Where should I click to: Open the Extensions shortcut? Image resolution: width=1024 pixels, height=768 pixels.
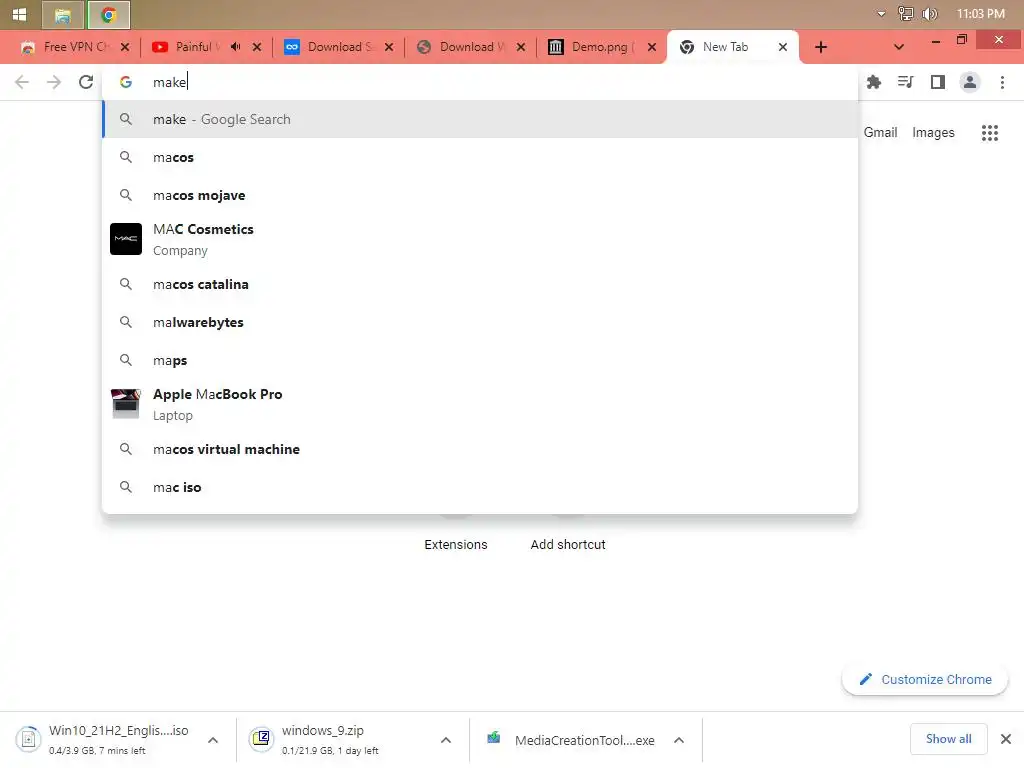pyautogui.click(x=456, y=544)
